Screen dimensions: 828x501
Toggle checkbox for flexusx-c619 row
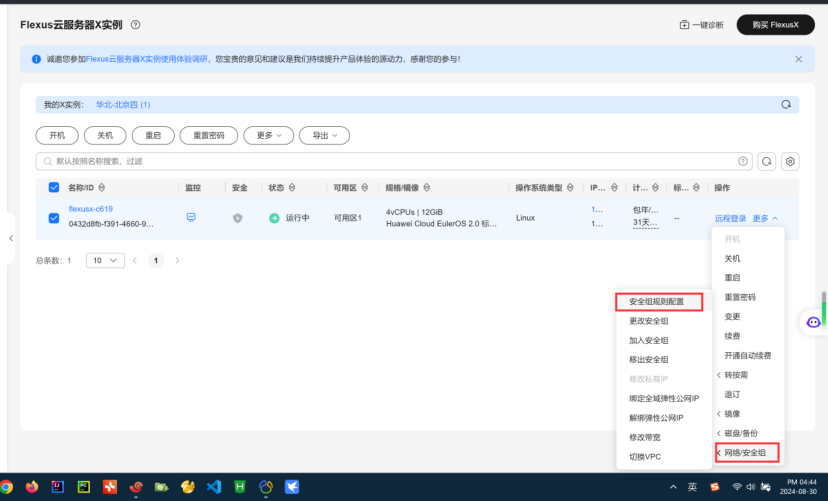(x=54, y=218)
